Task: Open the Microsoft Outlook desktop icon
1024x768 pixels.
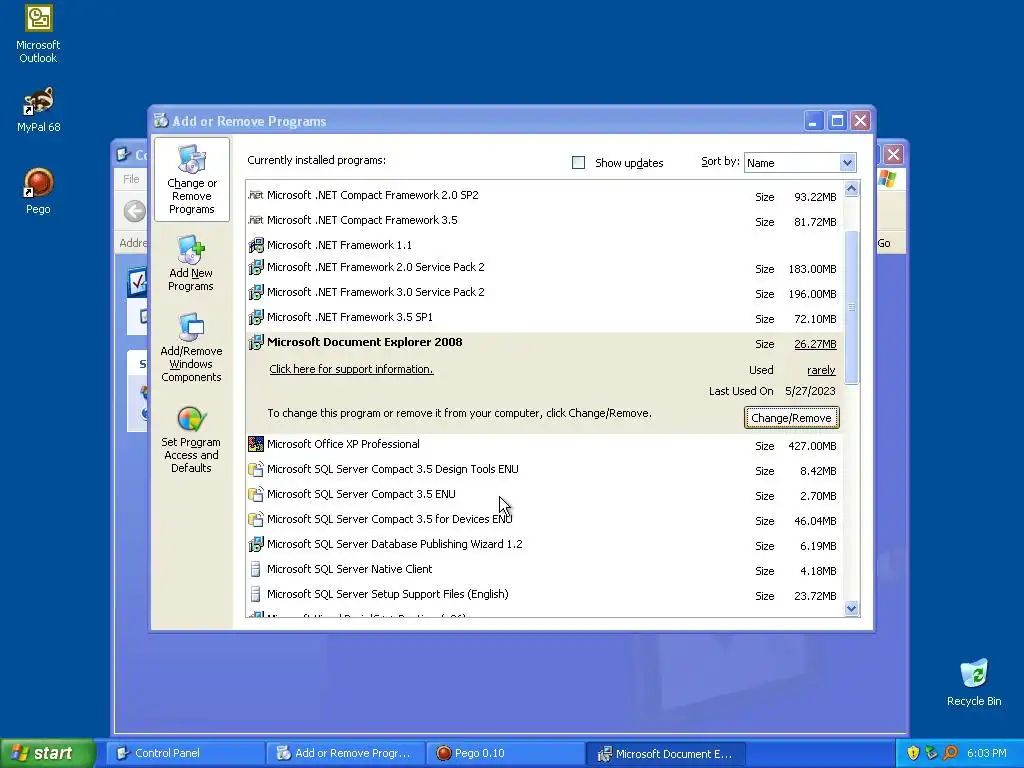Action: point(38,34)
